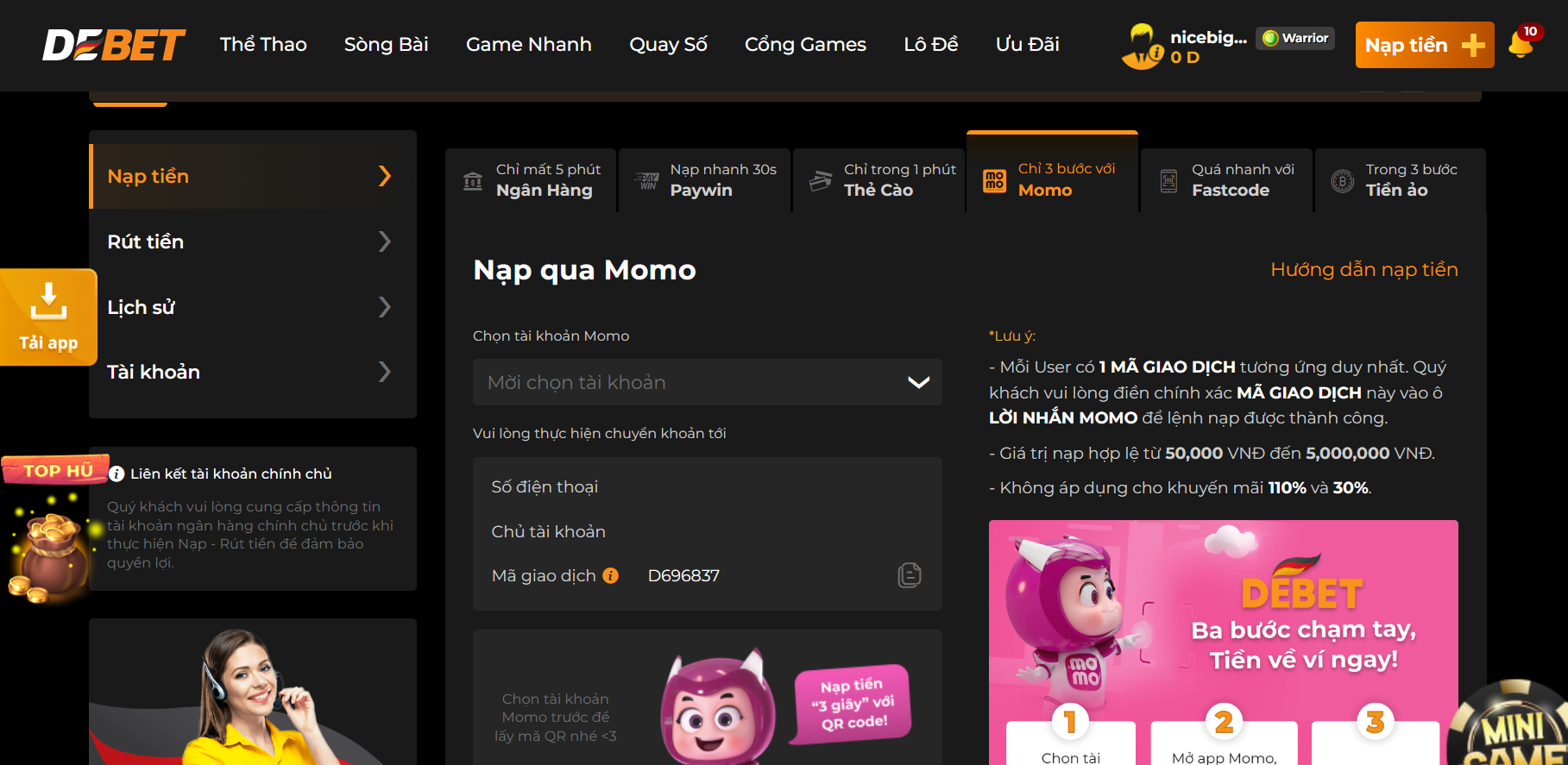The height and width of the screenshot is (765, 1568).
Task: Click the Nạp qua Momo heading
Action: 584,270
